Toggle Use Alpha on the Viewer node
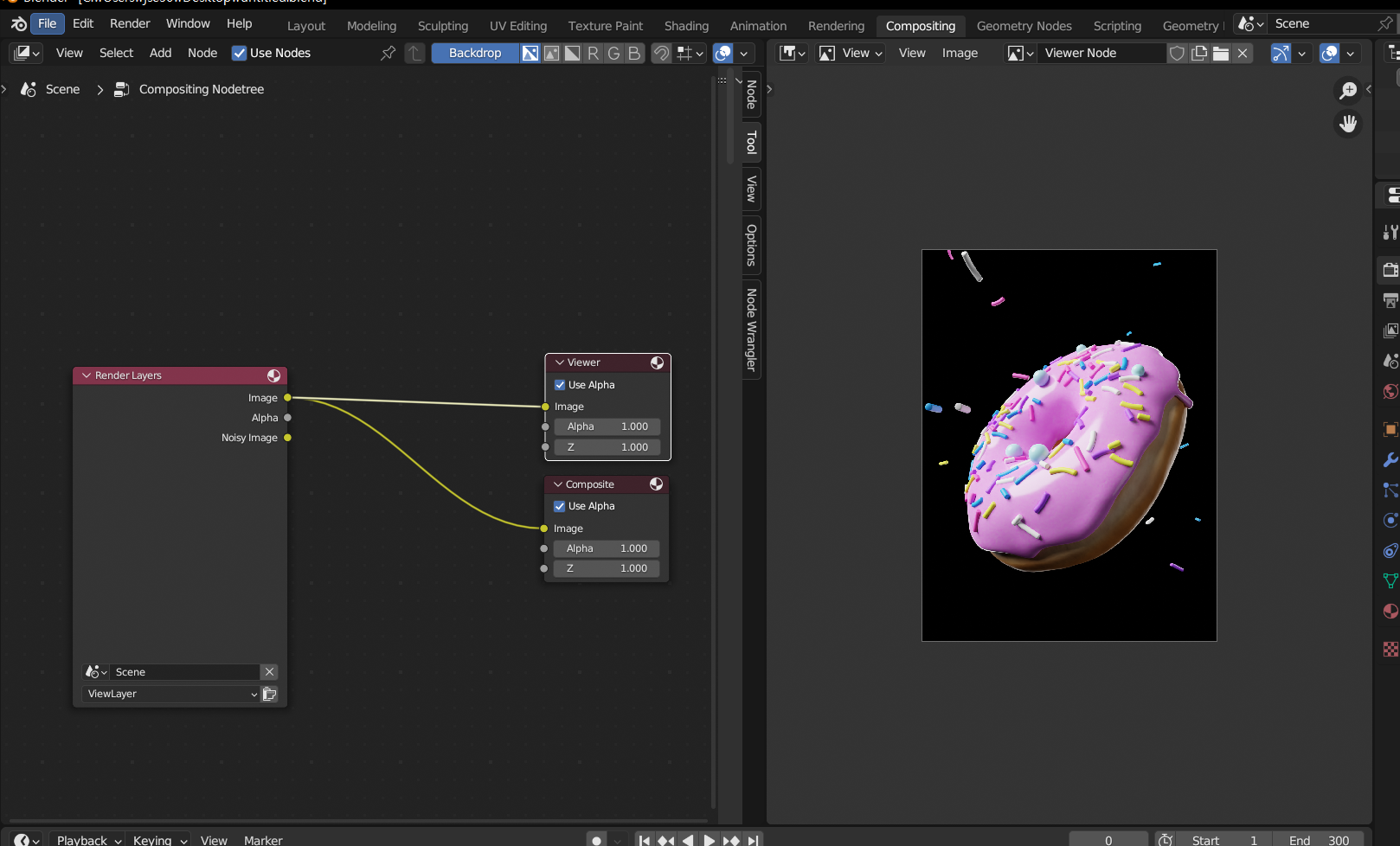The width and height of the screenshot is (1400, 846). click(x=560, y=385)
